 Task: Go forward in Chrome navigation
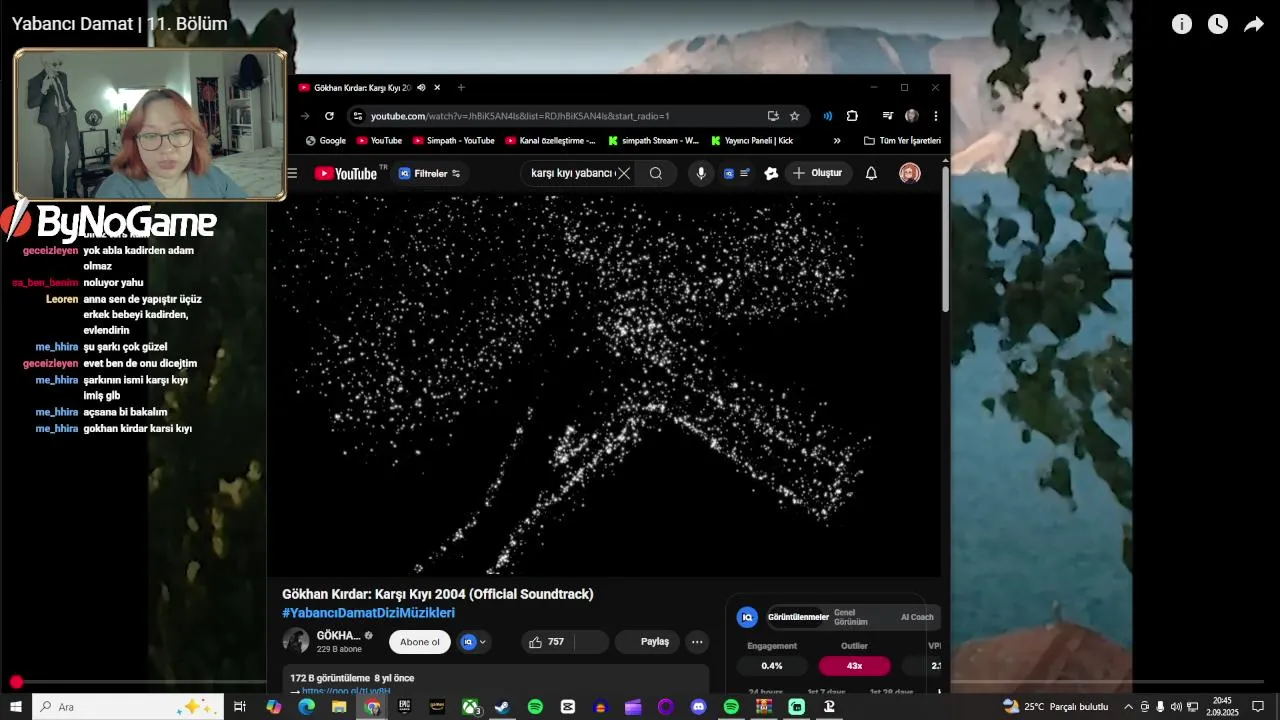(305, 116)
